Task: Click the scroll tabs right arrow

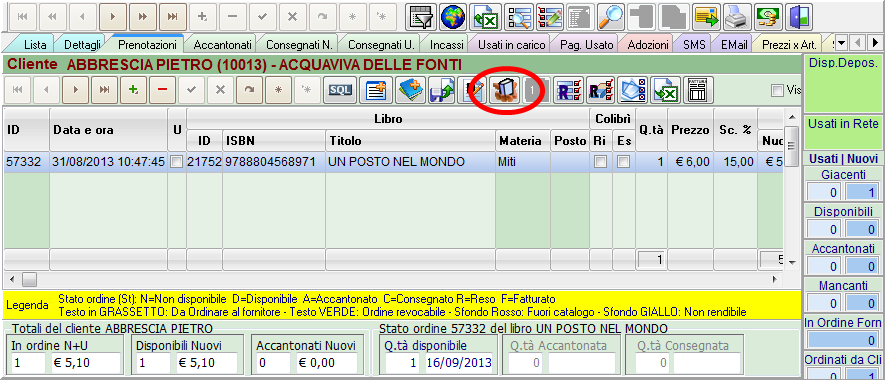Action: click(874, 43)
